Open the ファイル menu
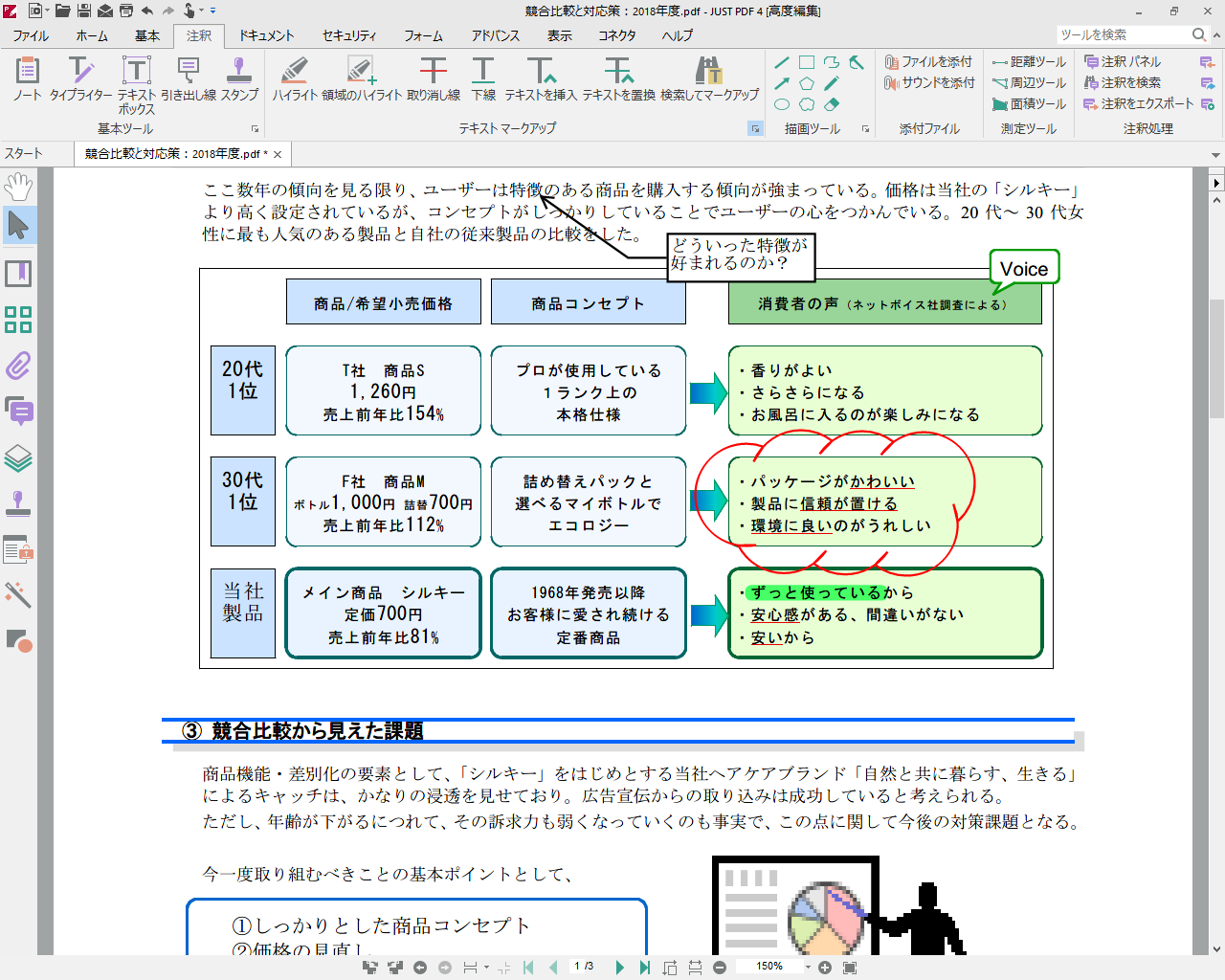Screen dimensions: 1225x980 click(31, 35)
